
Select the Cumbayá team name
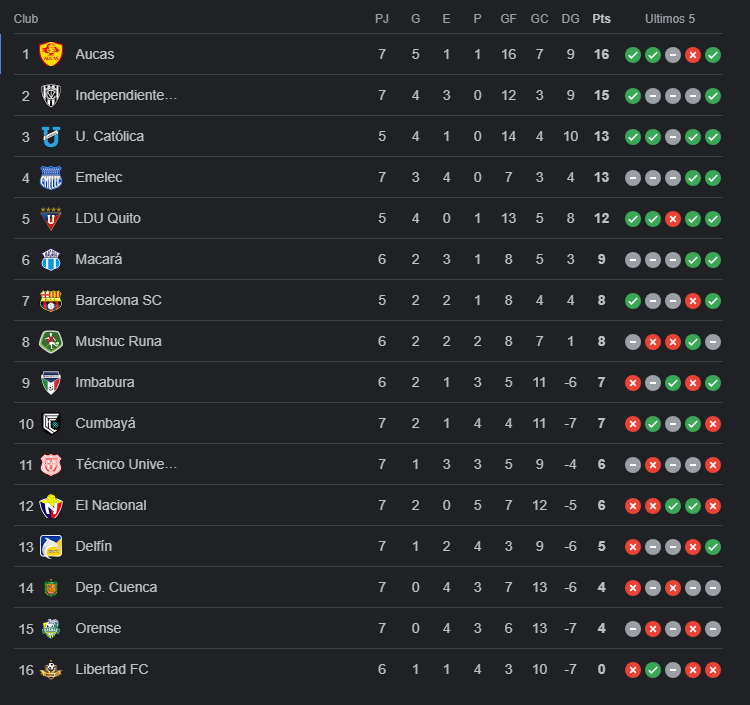click(105, 423)
